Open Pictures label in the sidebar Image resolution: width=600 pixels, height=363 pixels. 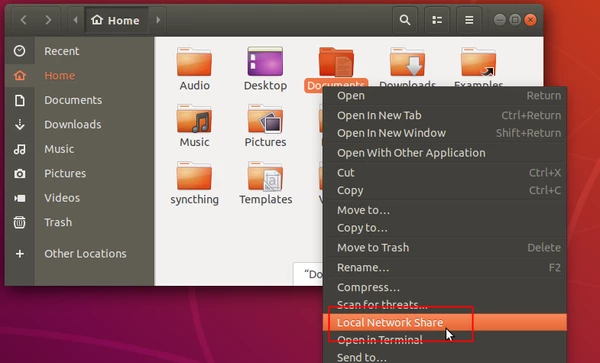coord(65,173)
